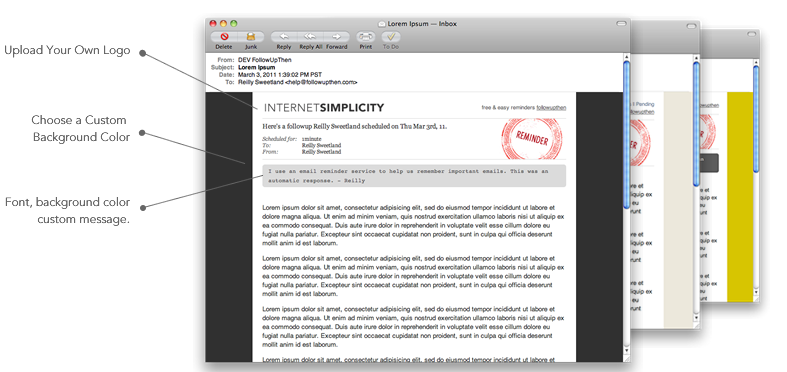Screen dimensions: 787x372
Task: Open the followupthen link in email header
Action: pos(551,107)
